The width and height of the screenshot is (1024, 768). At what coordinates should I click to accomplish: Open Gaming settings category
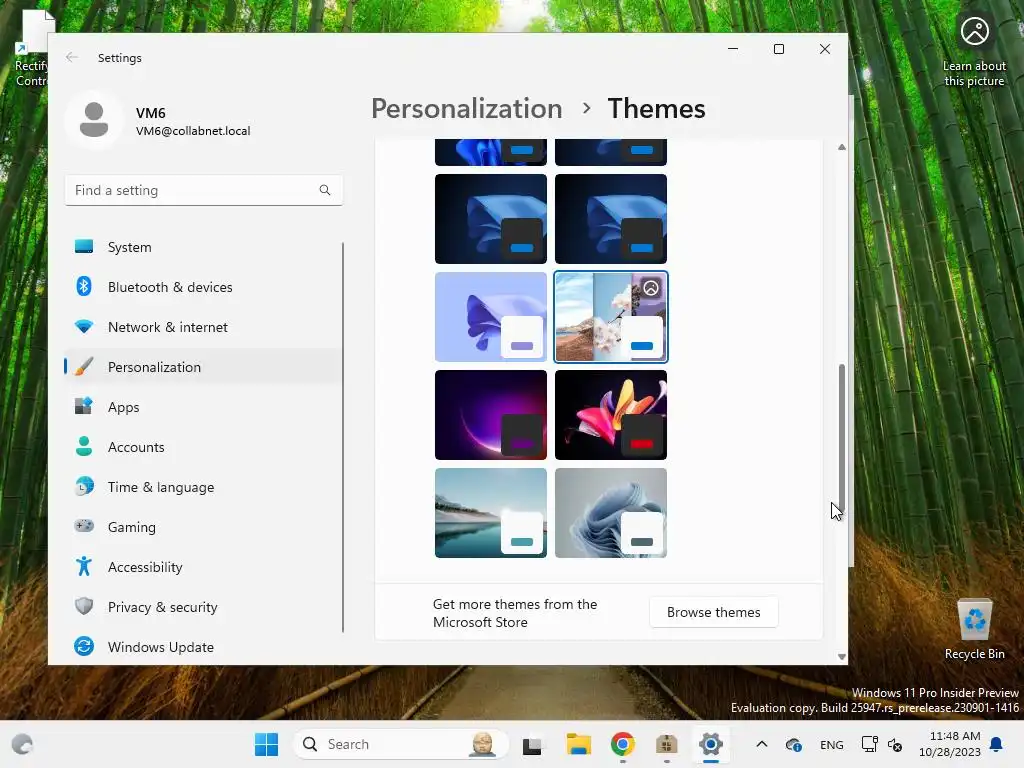202,526
